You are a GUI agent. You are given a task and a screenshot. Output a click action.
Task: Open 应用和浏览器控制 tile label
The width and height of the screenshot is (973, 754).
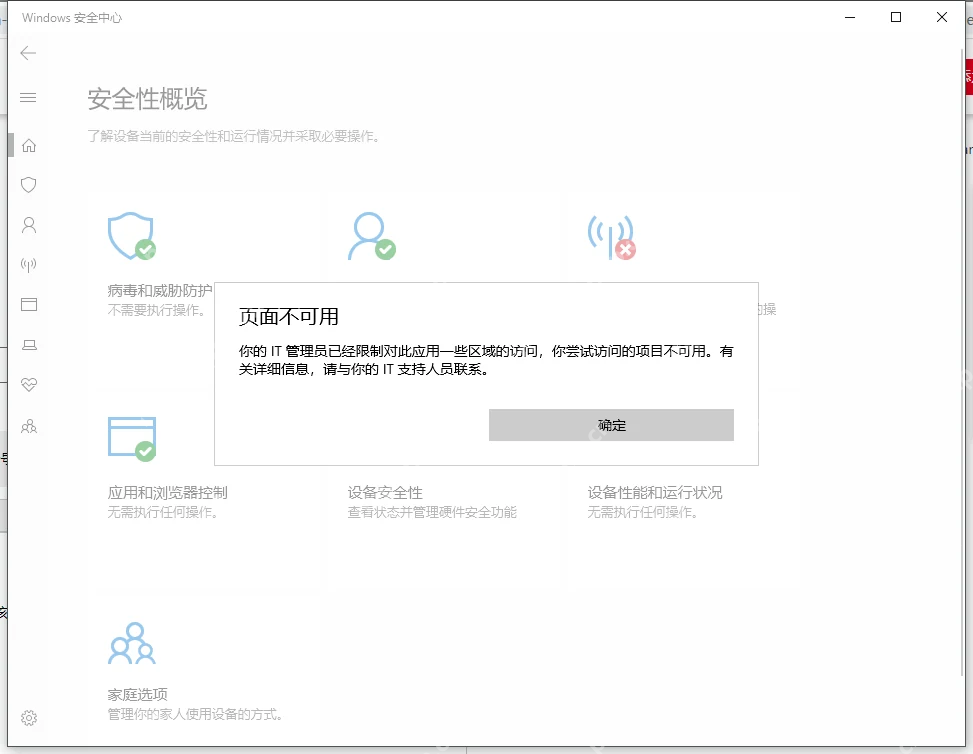168,493
